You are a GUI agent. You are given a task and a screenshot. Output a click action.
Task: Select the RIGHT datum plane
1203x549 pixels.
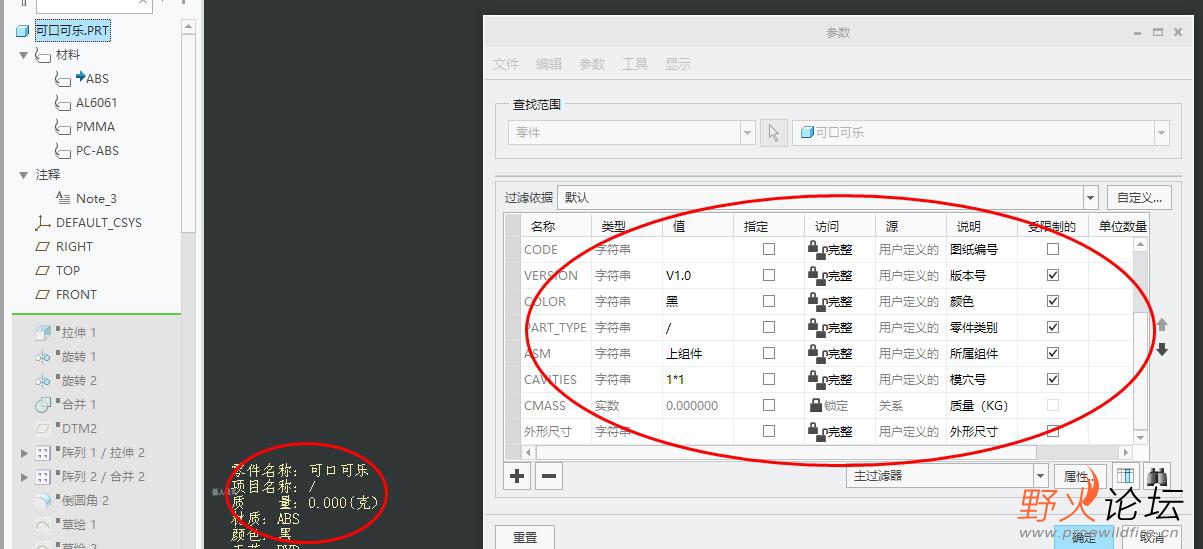tap(74, 246)
